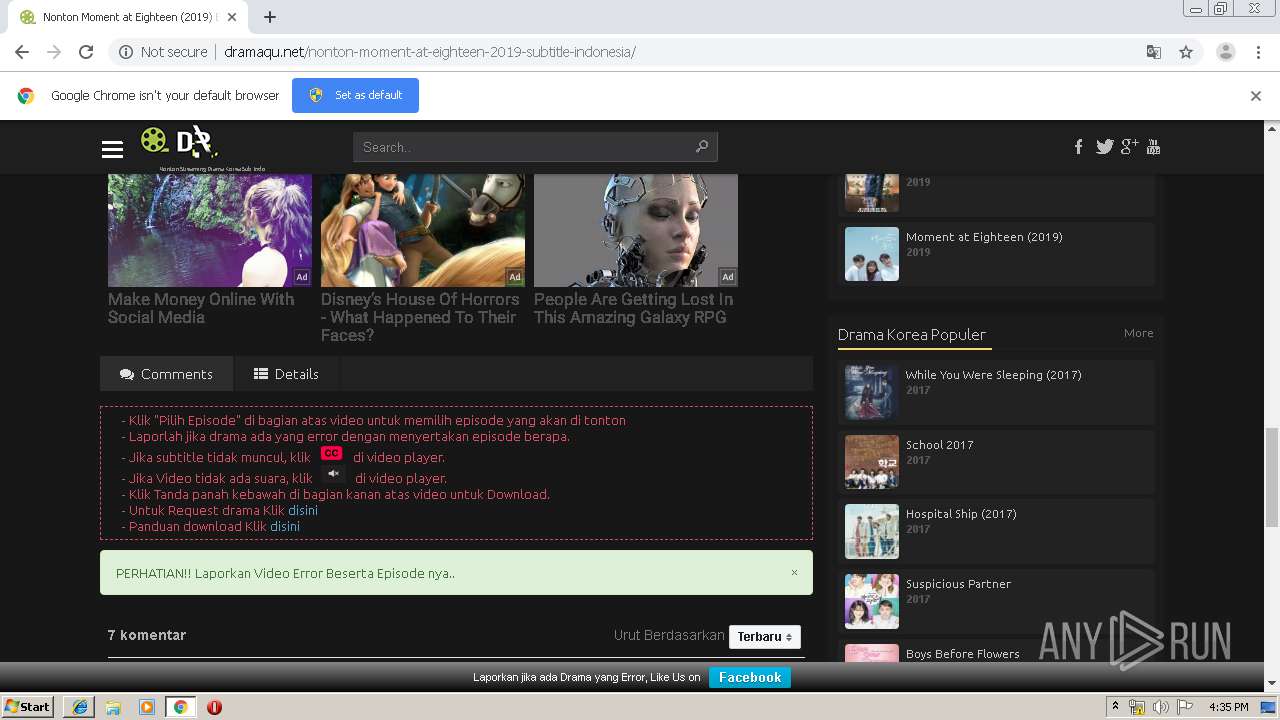Image resolution: width=1280 pixels, height=720 pixels.
Task: Open the Google Plus icon in header
Action: [1130, 147]
